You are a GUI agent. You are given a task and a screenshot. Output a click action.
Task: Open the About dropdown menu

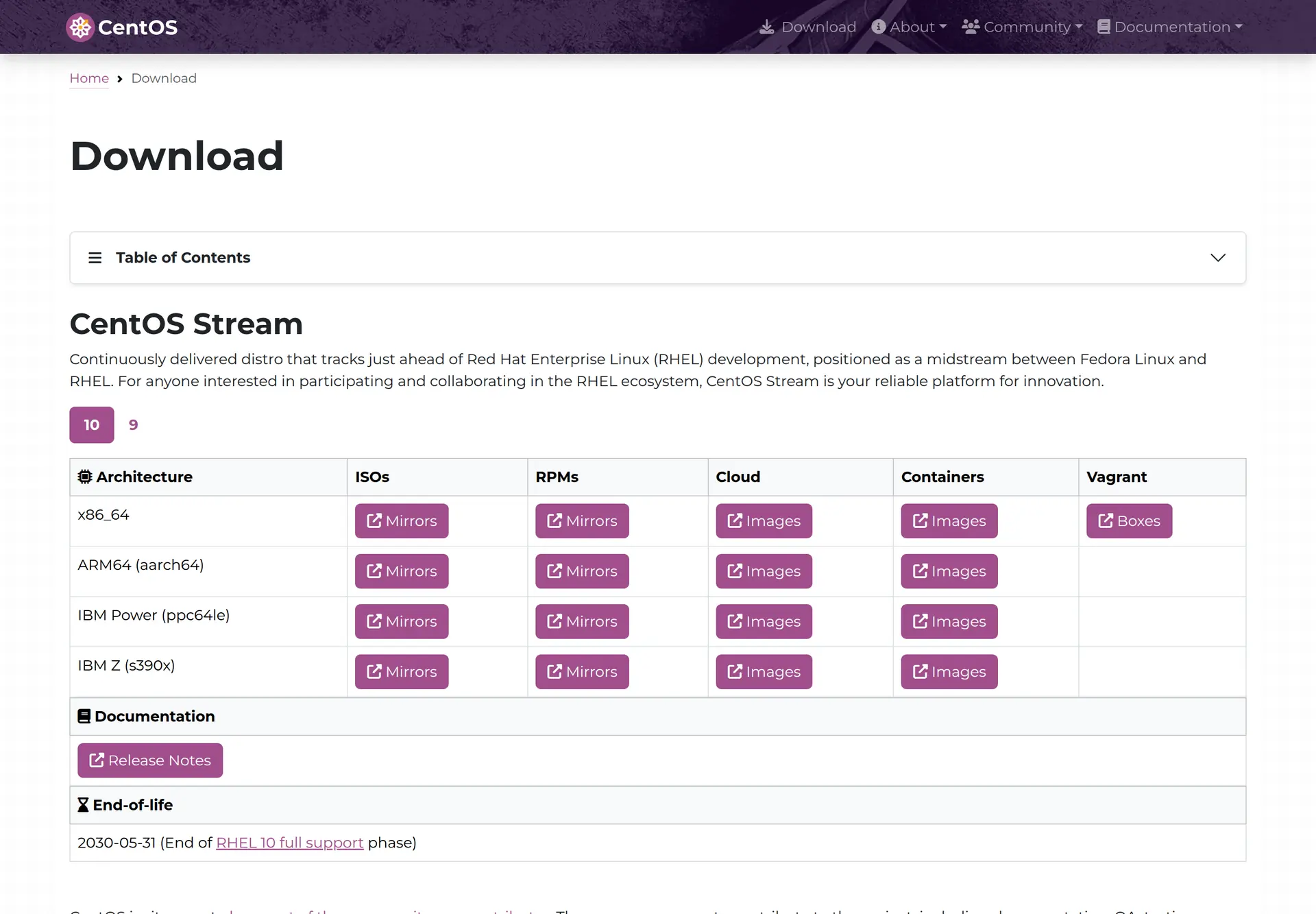click(x=909, y=27)
